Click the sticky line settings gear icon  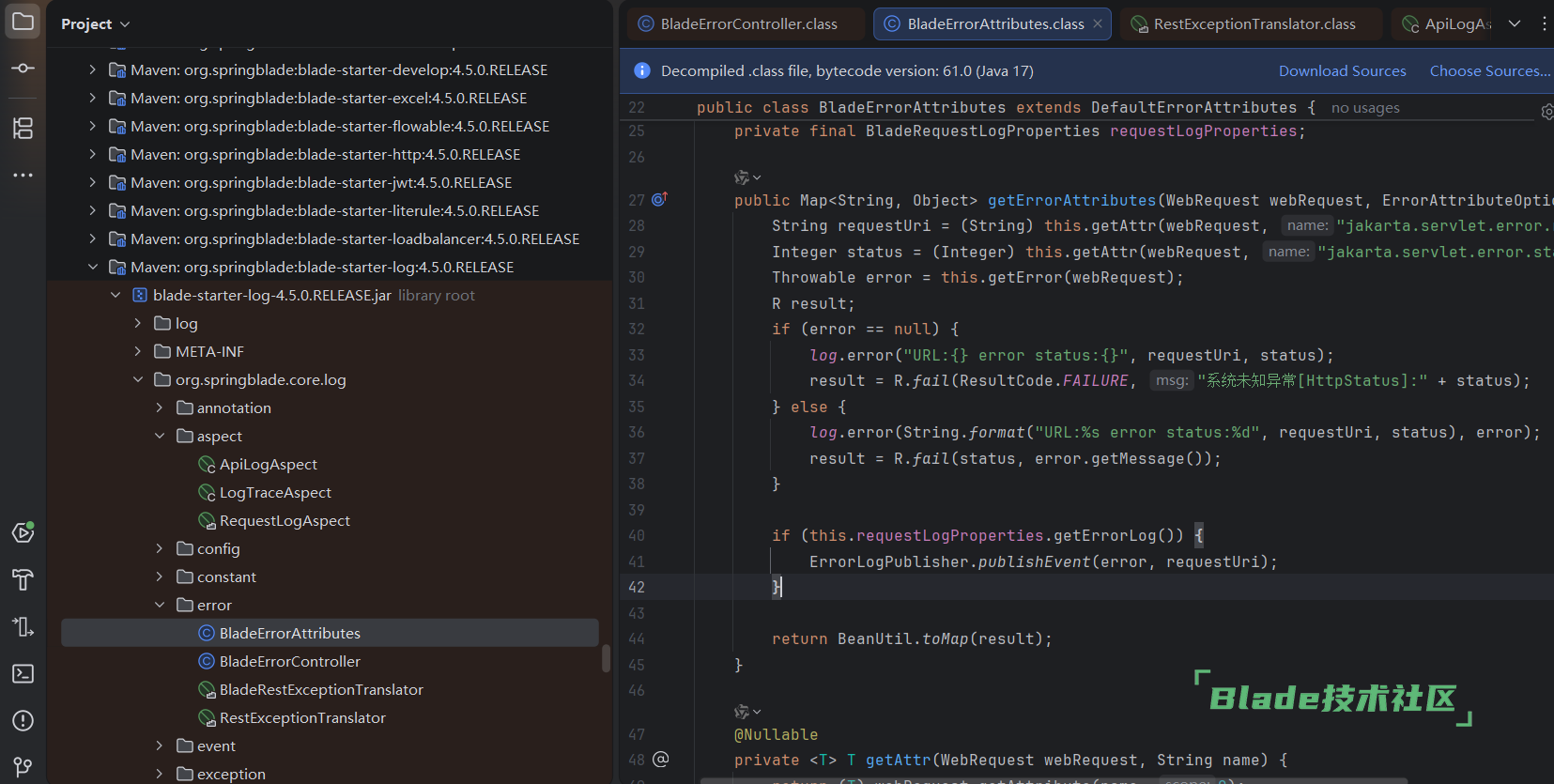[x=1546, y=112]
